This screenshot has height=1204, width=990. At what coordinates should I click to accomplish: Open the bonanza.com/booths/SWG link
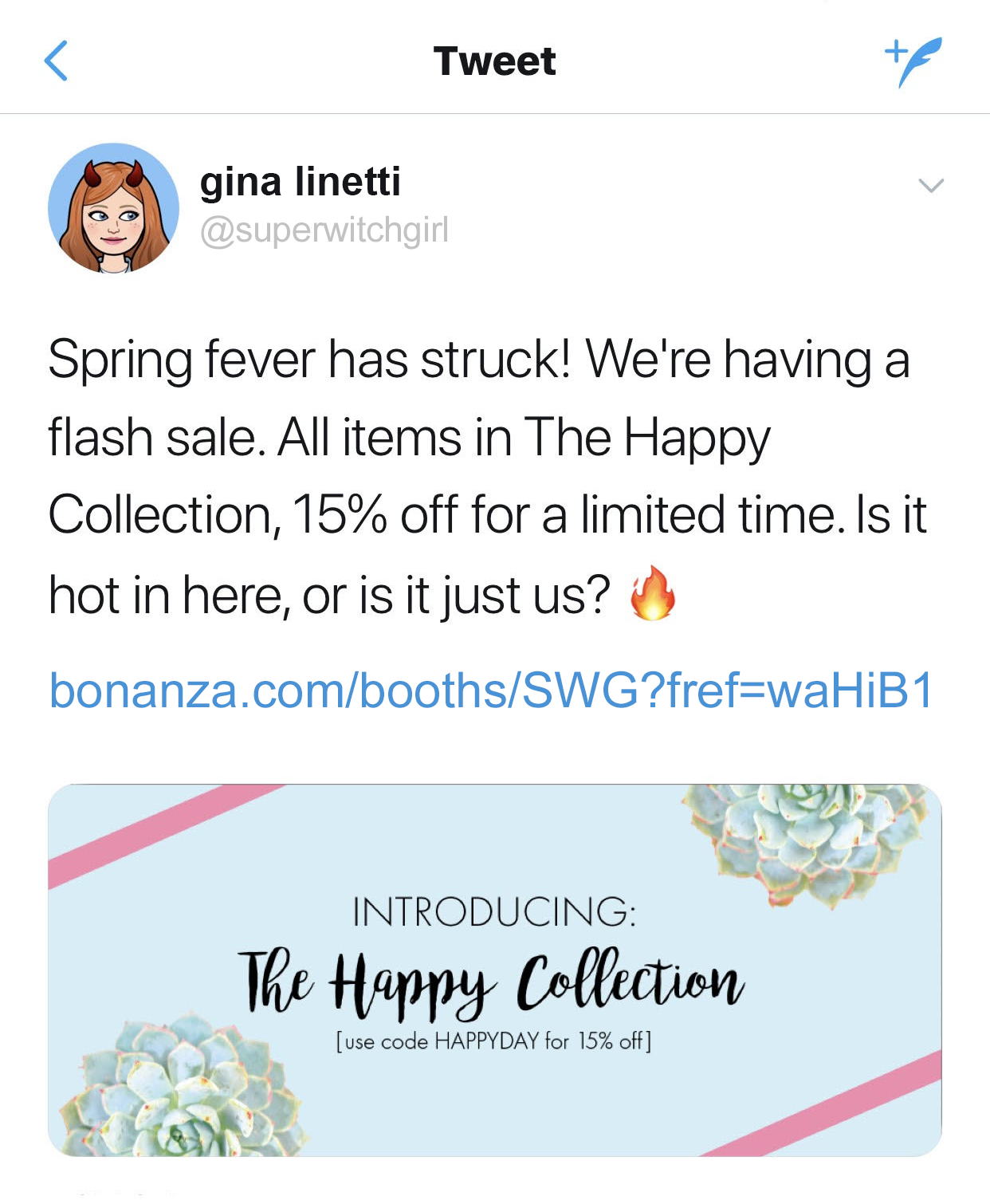491,690
